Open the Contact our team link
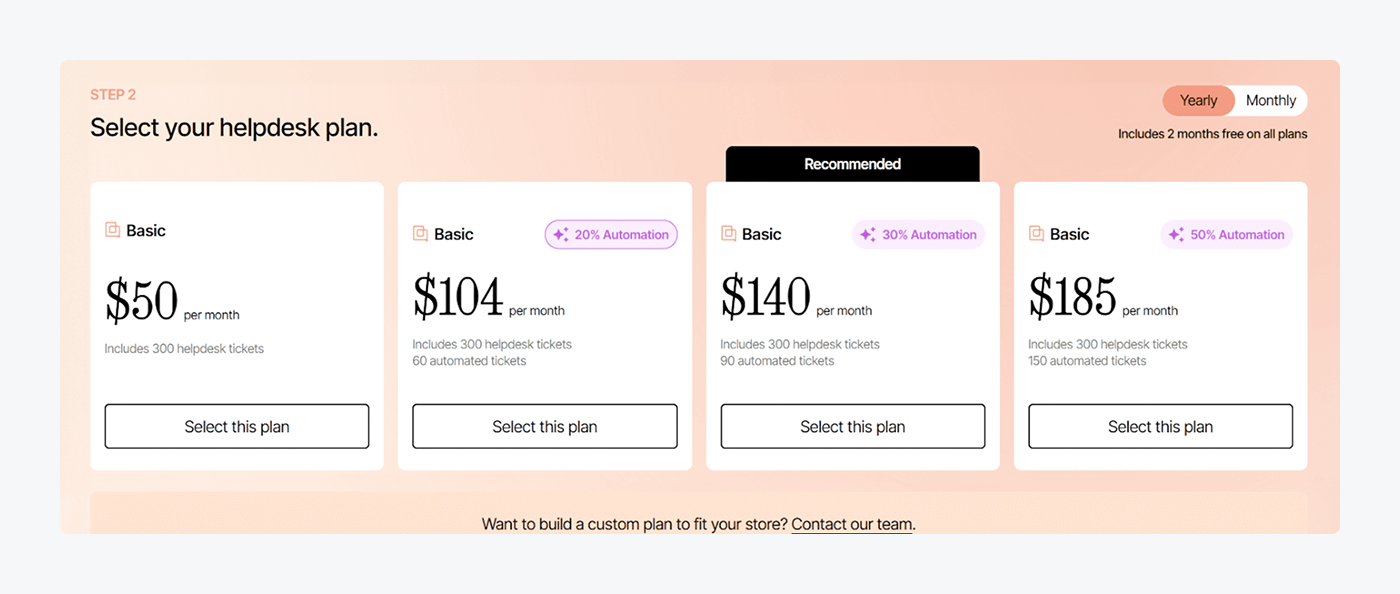 tap(851, 523)
